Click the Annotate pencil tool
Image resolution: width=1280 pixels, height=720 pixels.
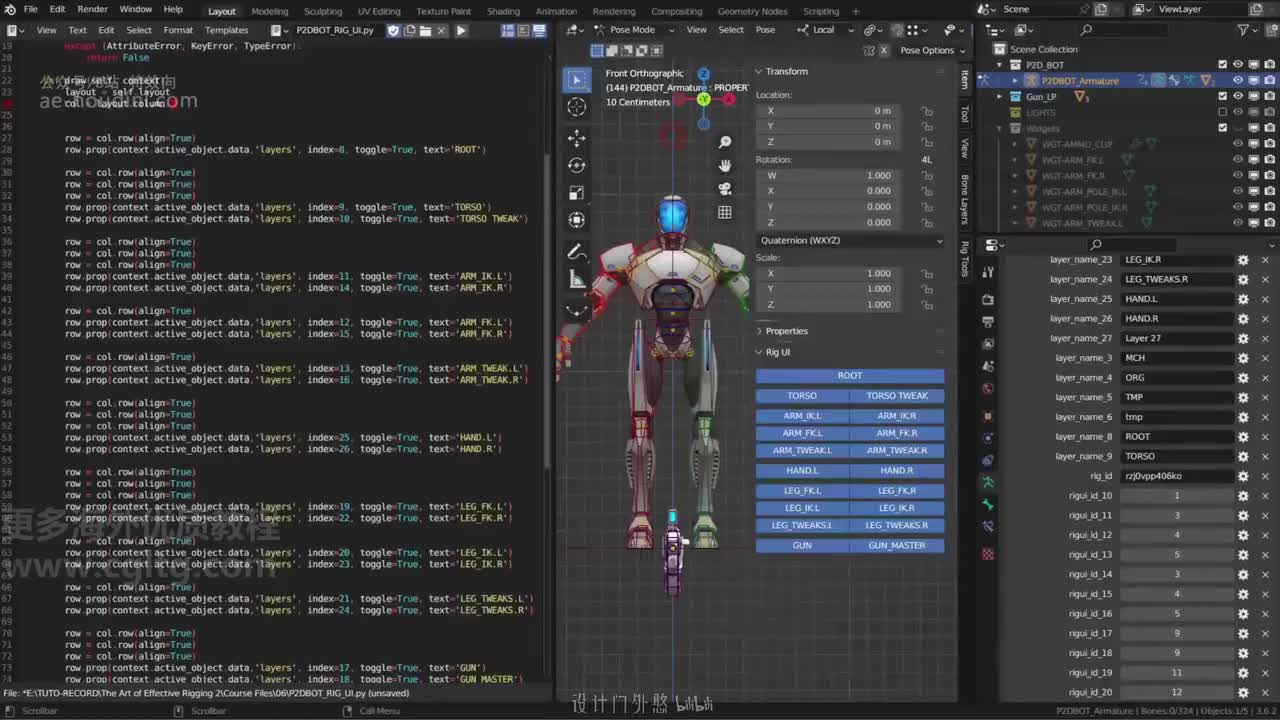pos(577,252)
